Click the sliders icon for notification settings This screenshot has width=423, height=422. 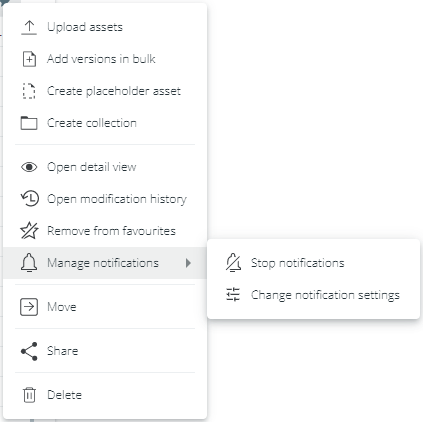233,295
